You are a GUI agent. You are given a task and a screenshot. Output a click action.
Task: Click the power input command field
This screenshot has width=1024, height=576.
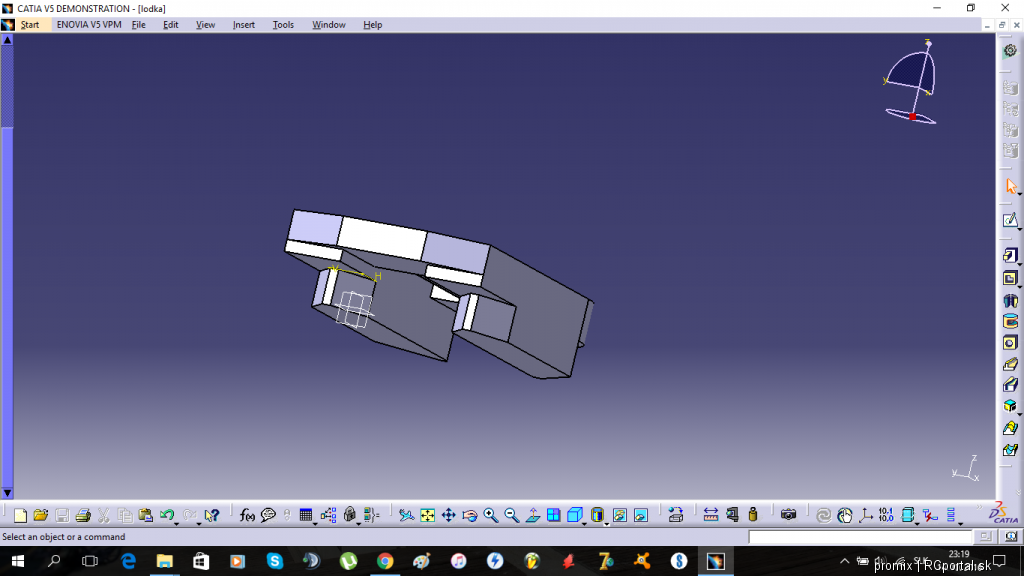(861, 537)
